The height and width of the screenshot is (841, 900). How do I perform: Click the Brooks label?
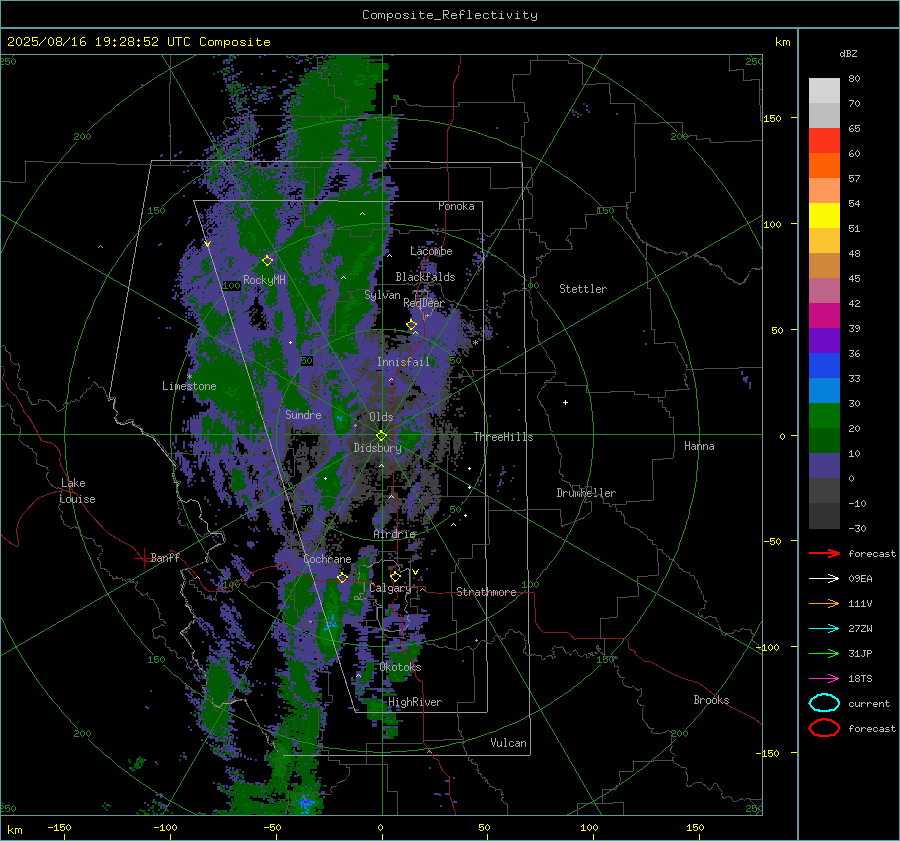click(x=711, y=700)
